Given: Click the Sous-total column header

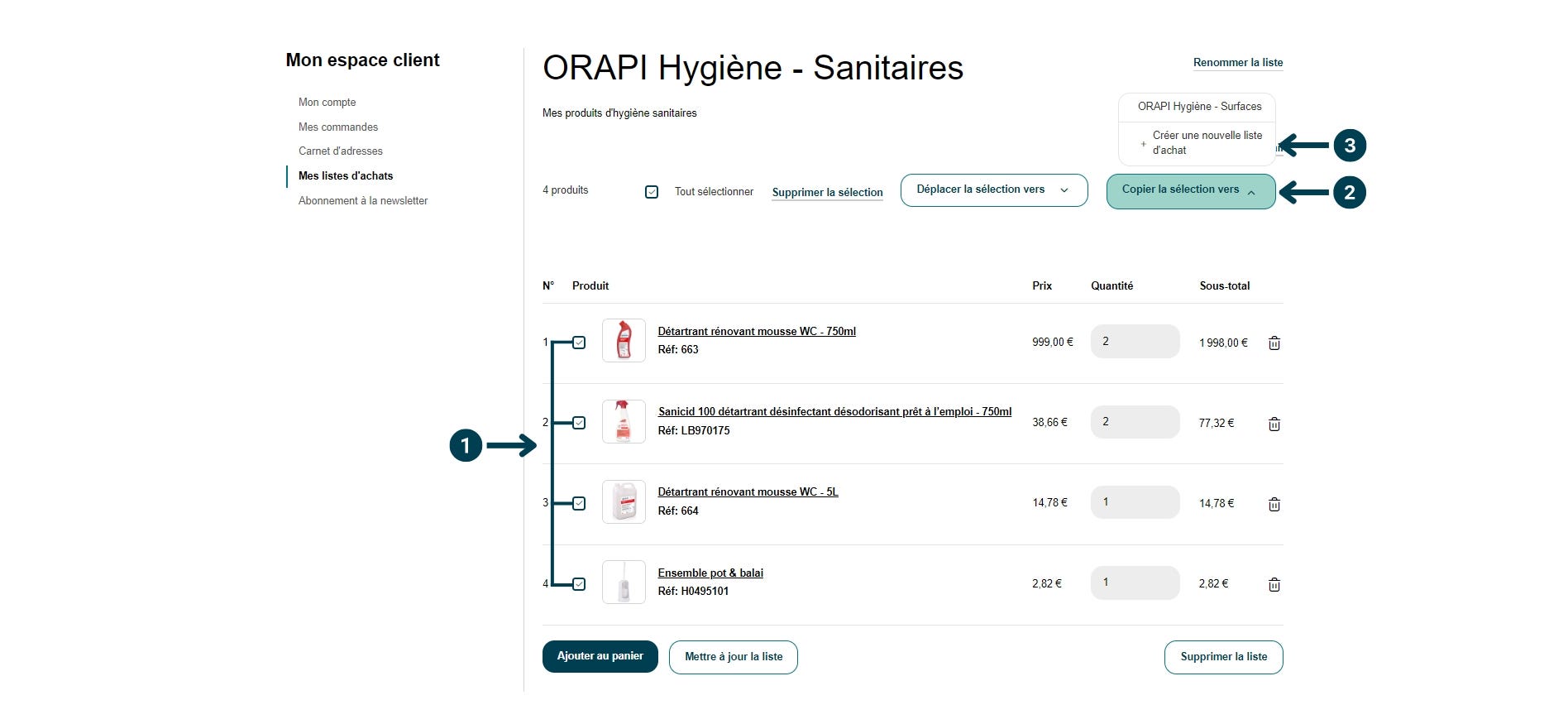Looking at the screenshot, I should (x=1225, y=286).
